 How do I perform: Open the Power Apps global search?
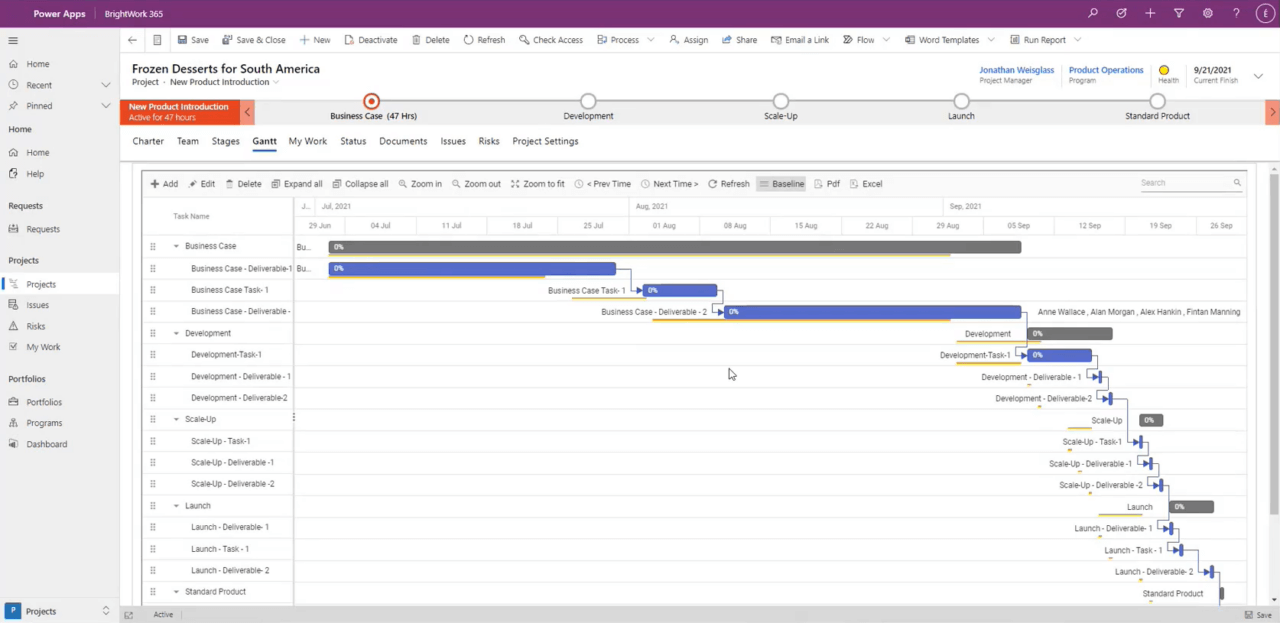1093,13
